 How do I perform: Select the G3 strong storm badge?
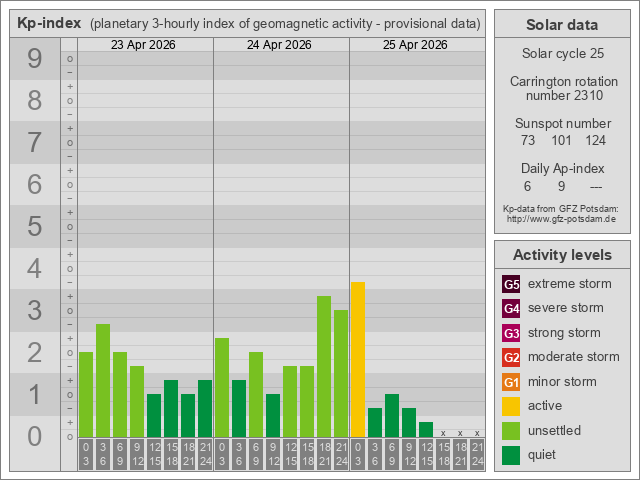(511, 333)
